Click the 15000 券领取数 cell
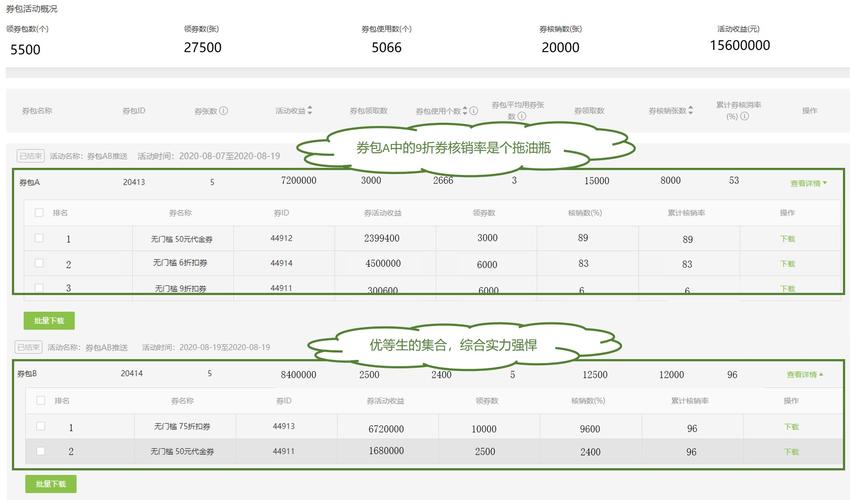The image size is (850, 500). coord(597,181)
